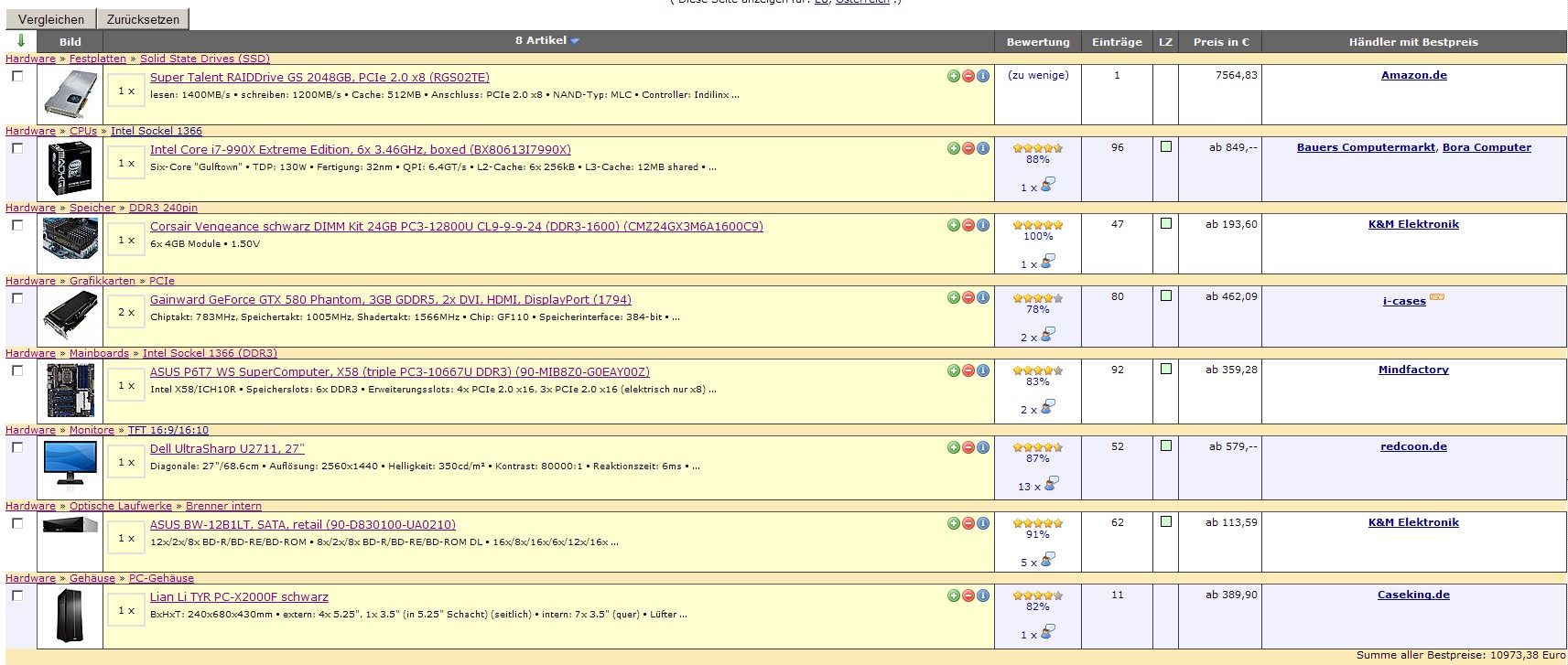
Task: Click green availability square for Intel Core i7-990X
Action: pyautogui.click(x=1165, y=146)
